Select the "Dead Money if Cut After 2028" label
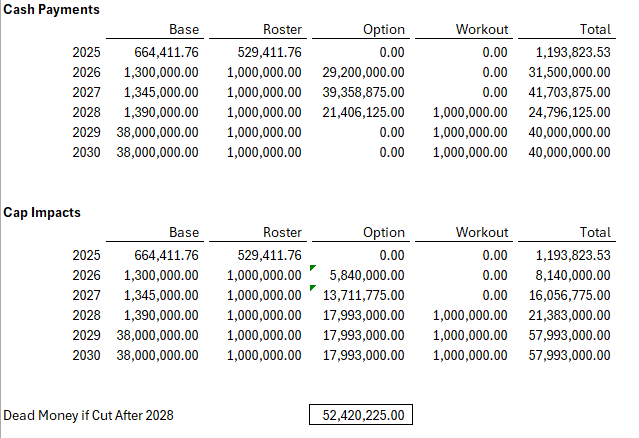 (79, 415)
